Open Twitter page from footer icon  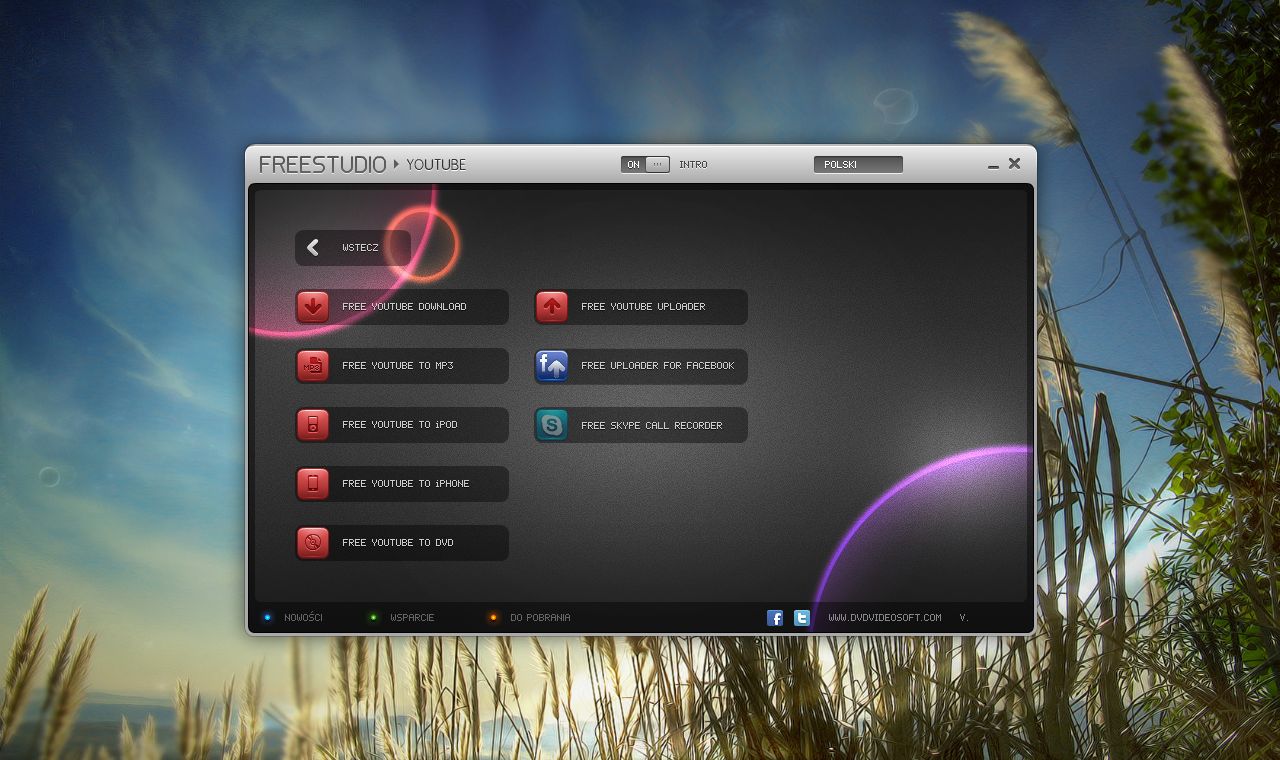click(802, 618)
